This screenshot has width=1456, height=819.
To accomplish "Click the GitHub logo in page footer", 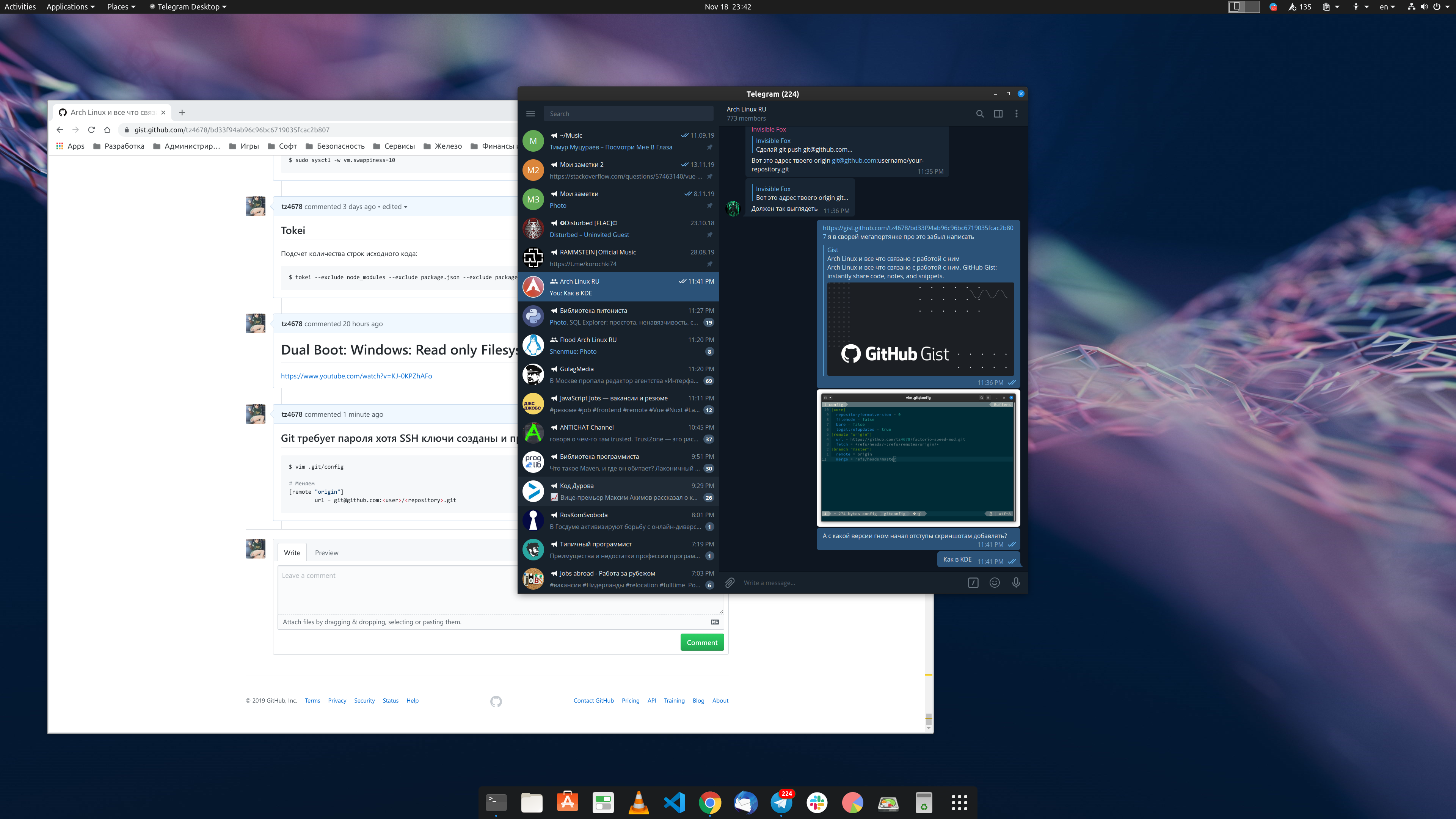I will click(x=496, y=701).
